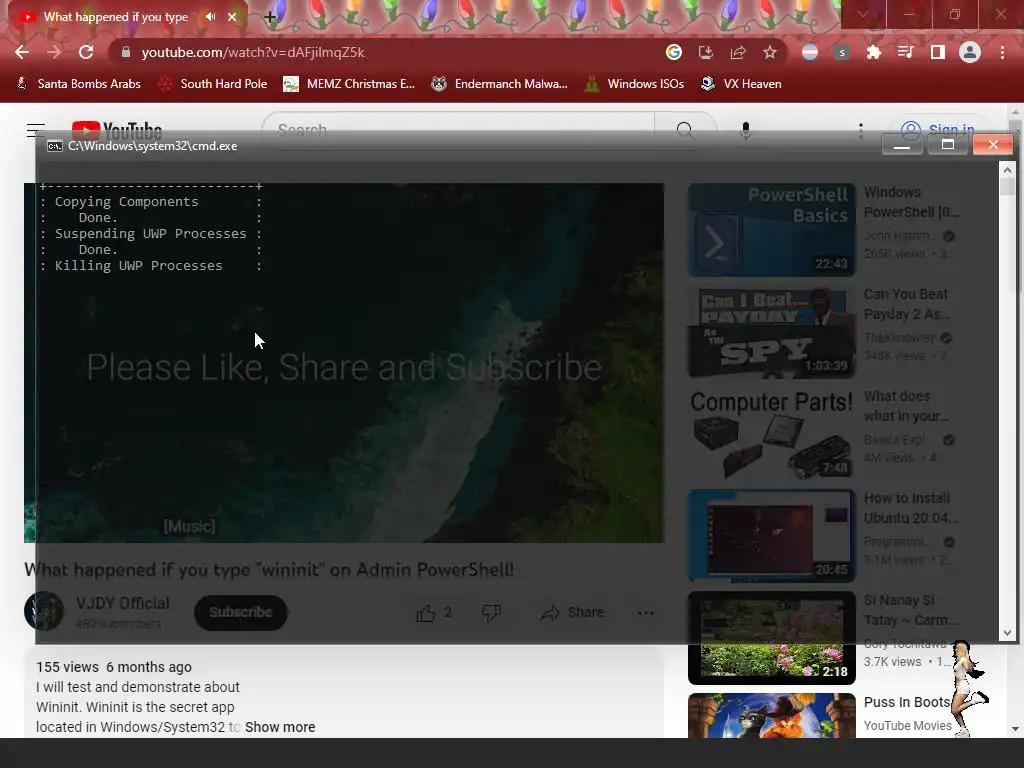Open the media controls icon in toolbar

click(x=906, y=52)
